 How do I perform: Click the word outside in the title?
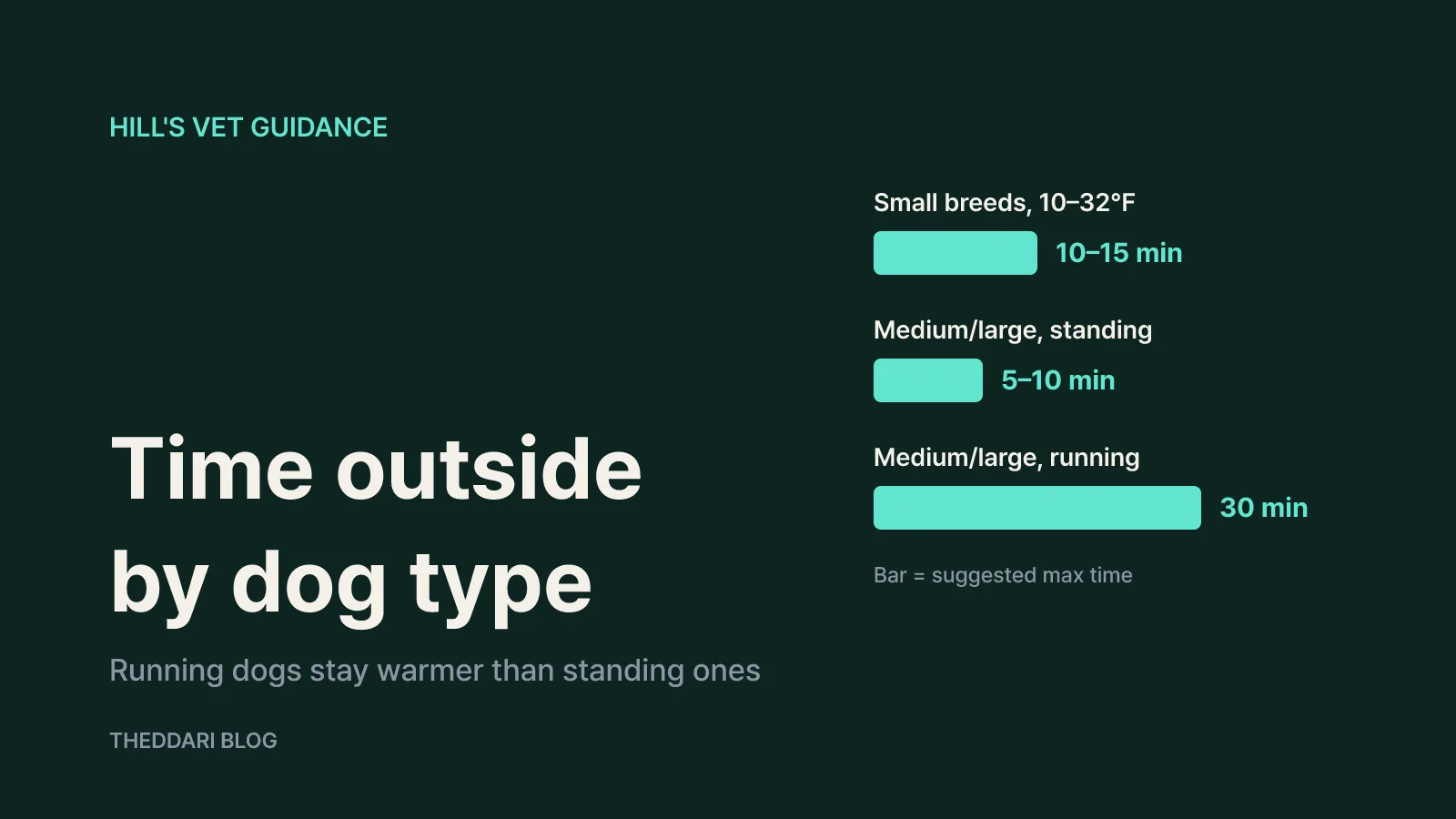[490, 470]
